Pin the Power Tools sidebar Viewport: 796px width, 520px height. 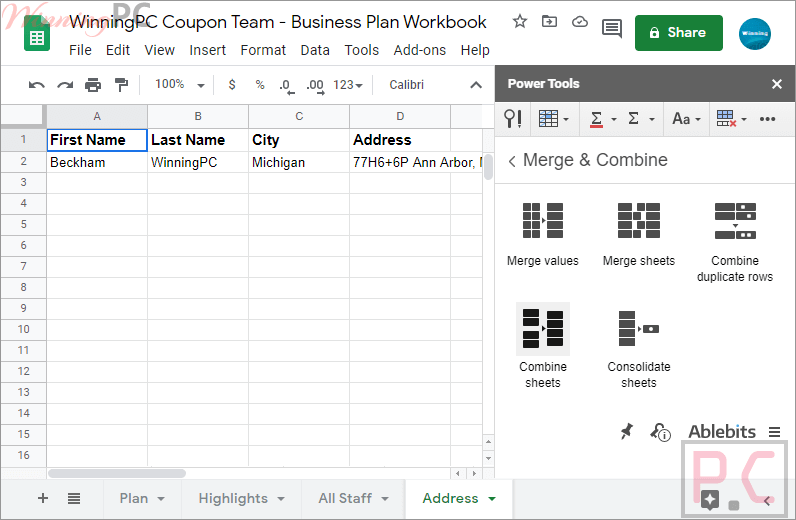(x=627, y=432)
